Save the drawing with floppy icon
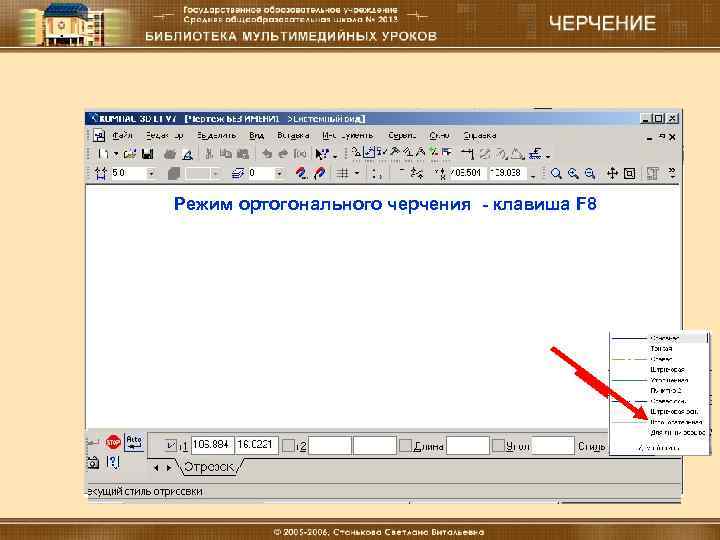 [x=147, y=154]
